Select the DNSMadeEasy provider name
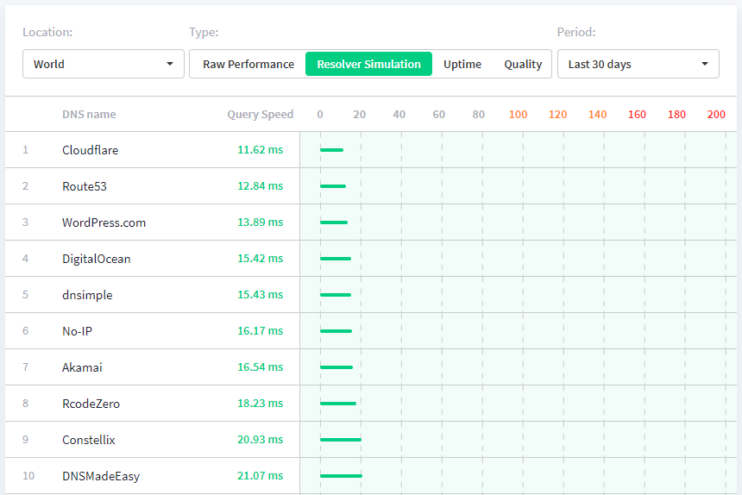 click(101, 476)
